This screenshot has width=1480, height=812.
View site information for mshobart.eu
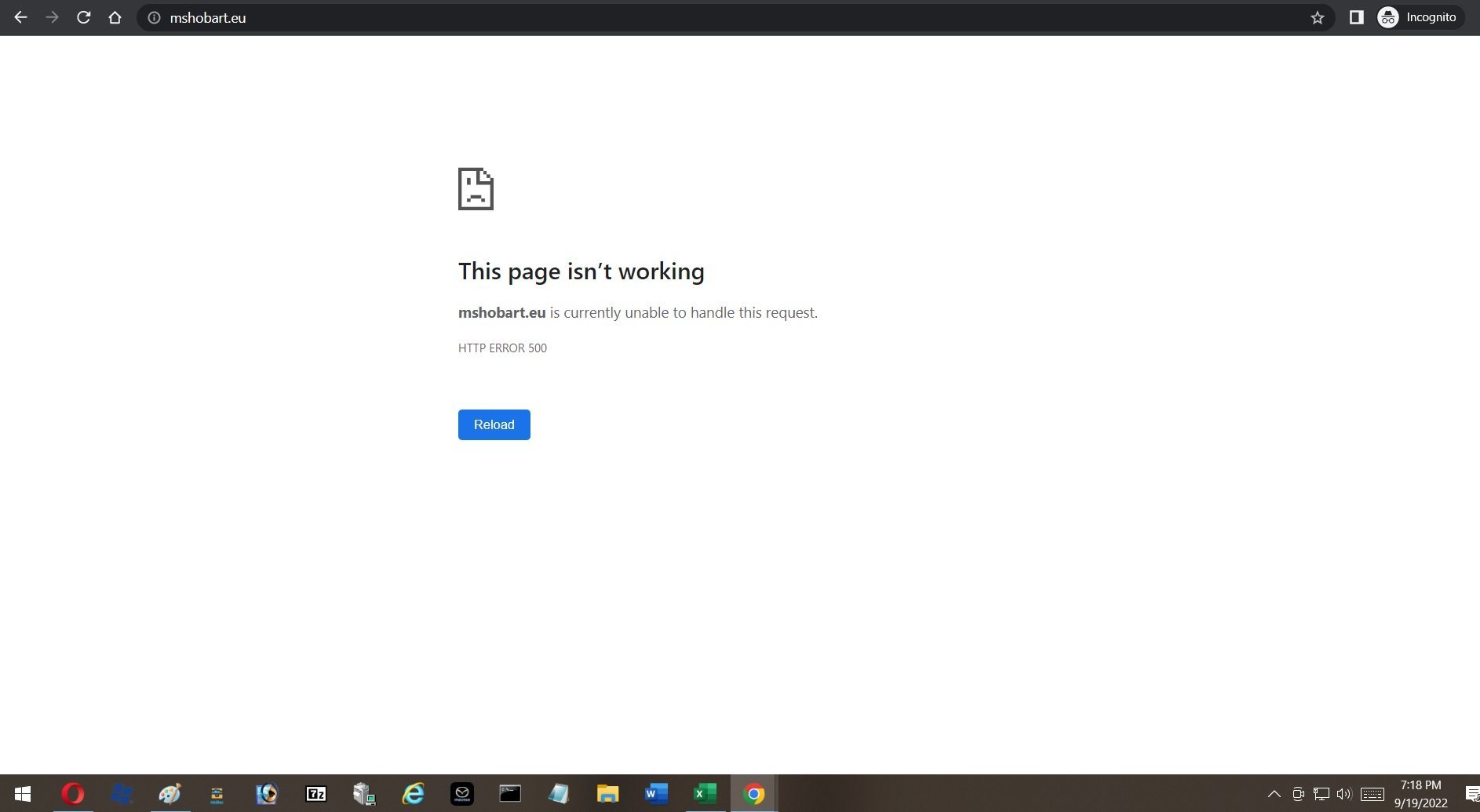[155, 17]
